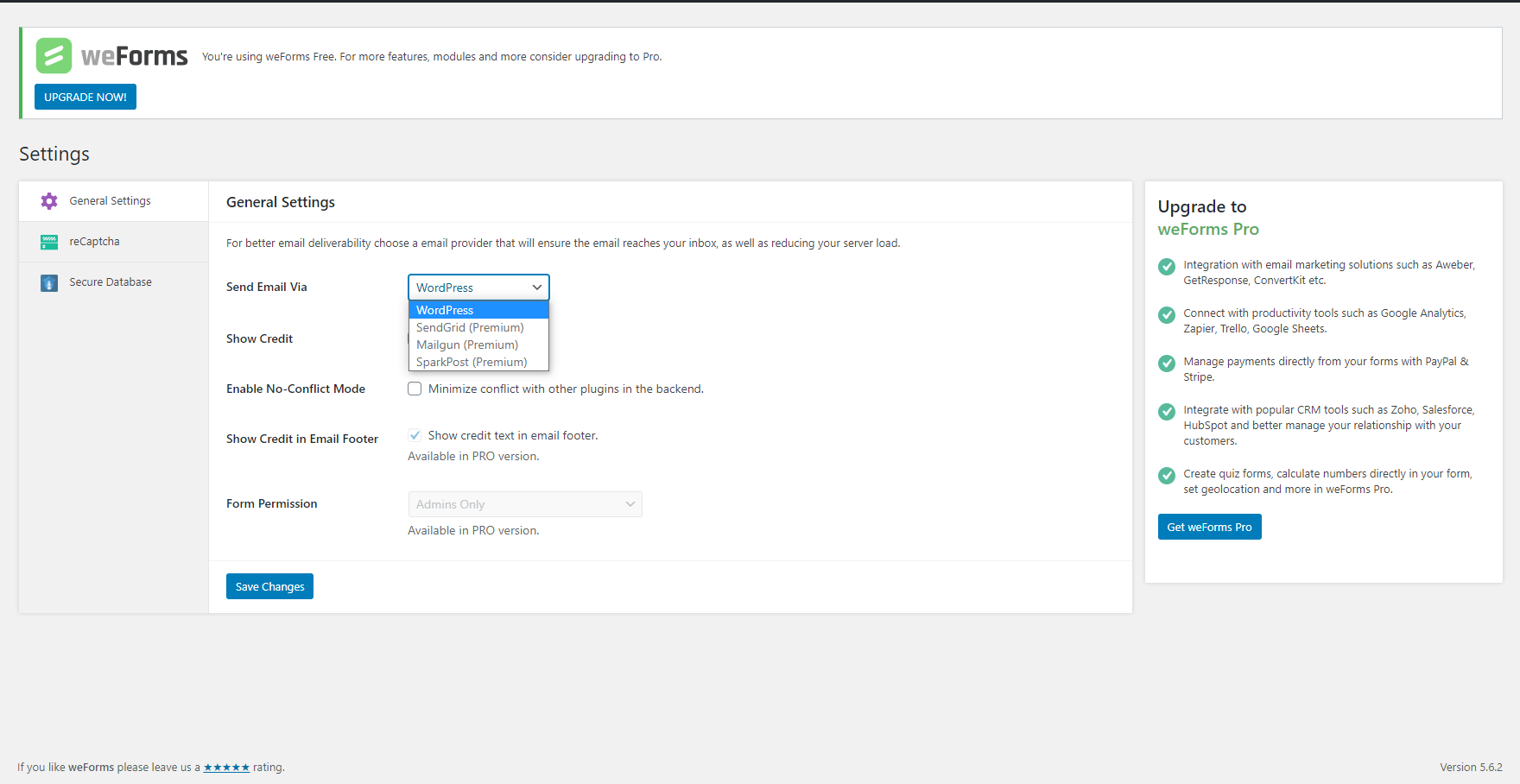Click the Secure Database sidebar icon
Screen dimensions: 1520x784
point(49,282)
